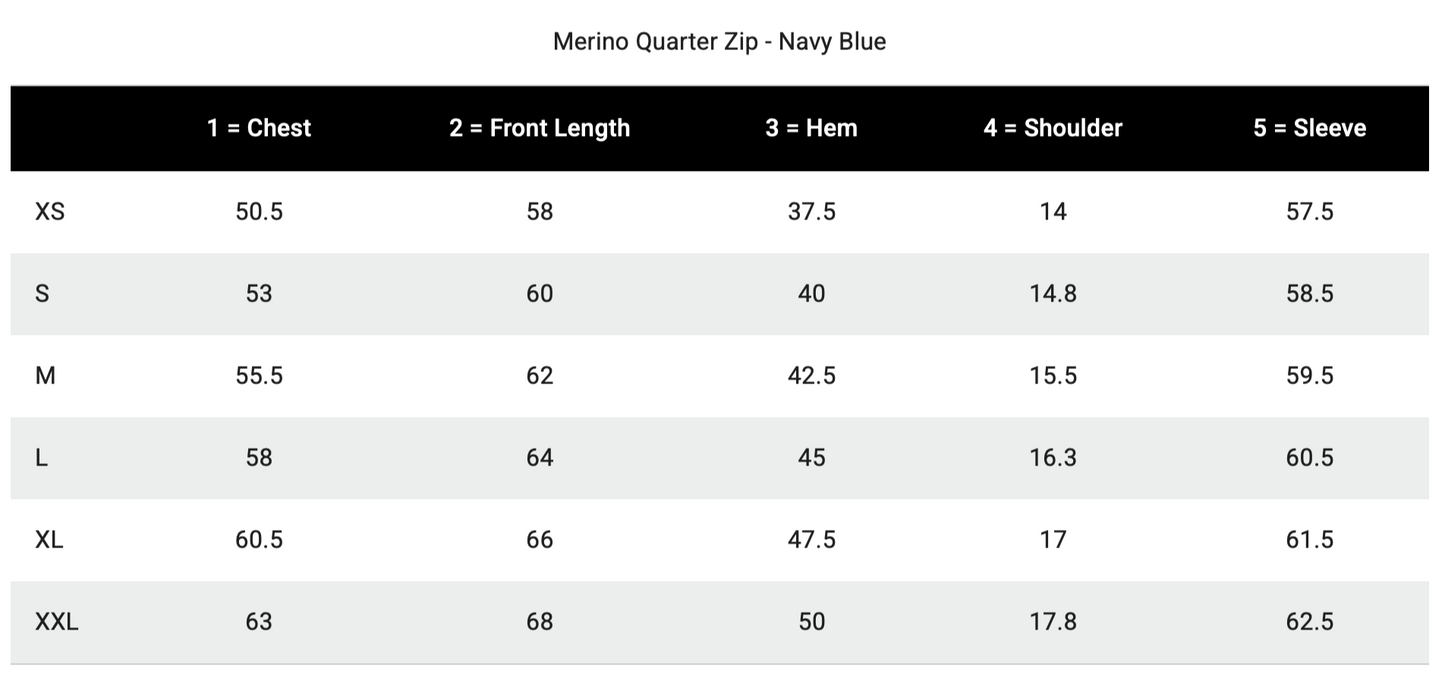Screen dimensions: 1445x688
Task: Select the S size row label
Action: click(42, 294)
